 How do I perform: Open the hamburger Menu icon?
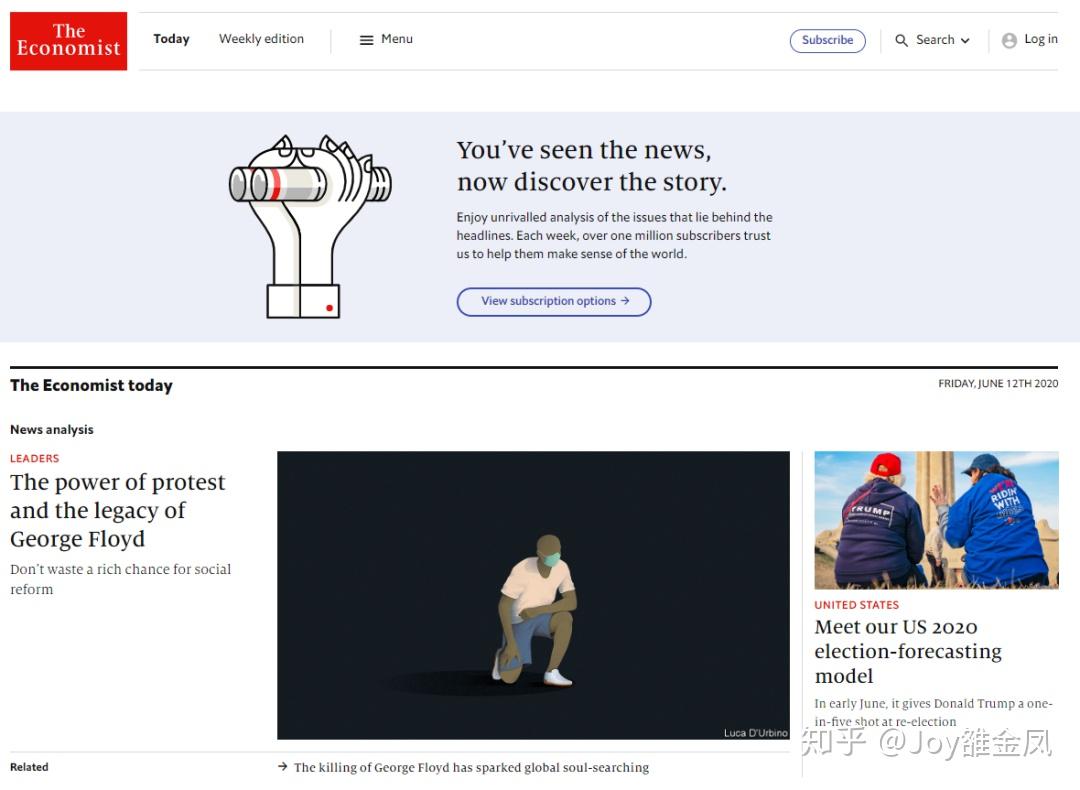[366, 40]
